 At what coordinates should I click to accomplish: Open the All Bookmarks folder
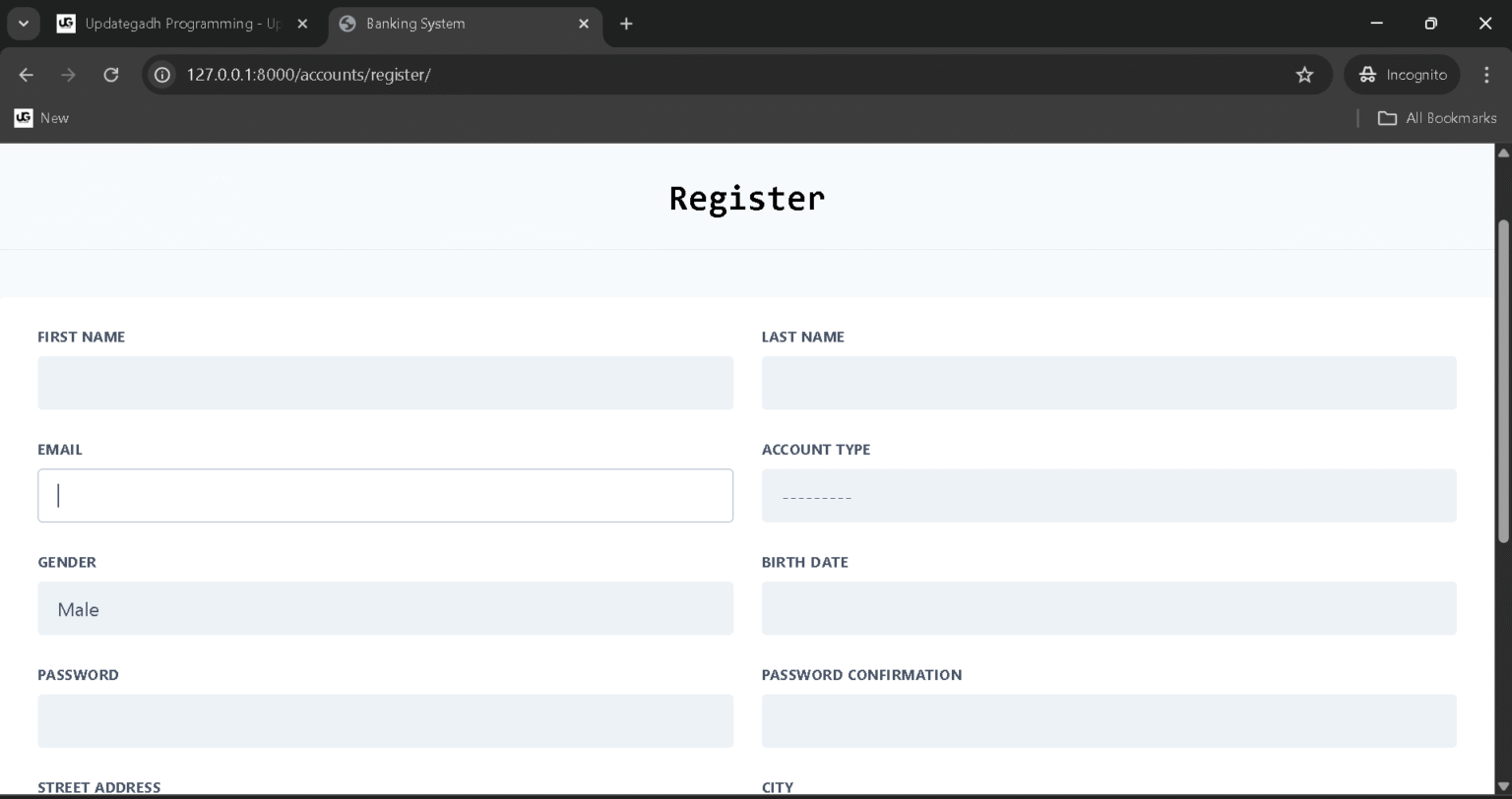tap(1437, 118)
